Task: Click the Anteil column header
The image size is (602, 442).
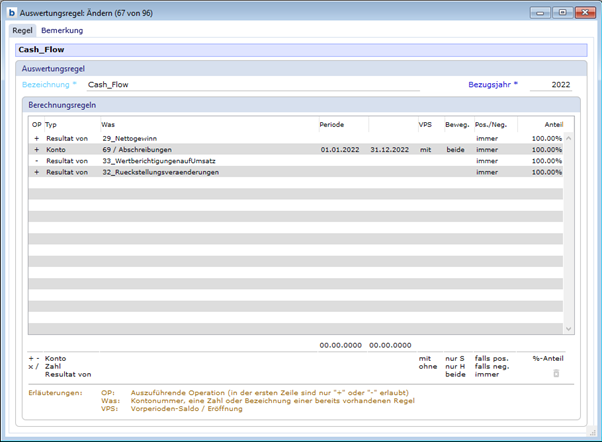Action: 553,124
